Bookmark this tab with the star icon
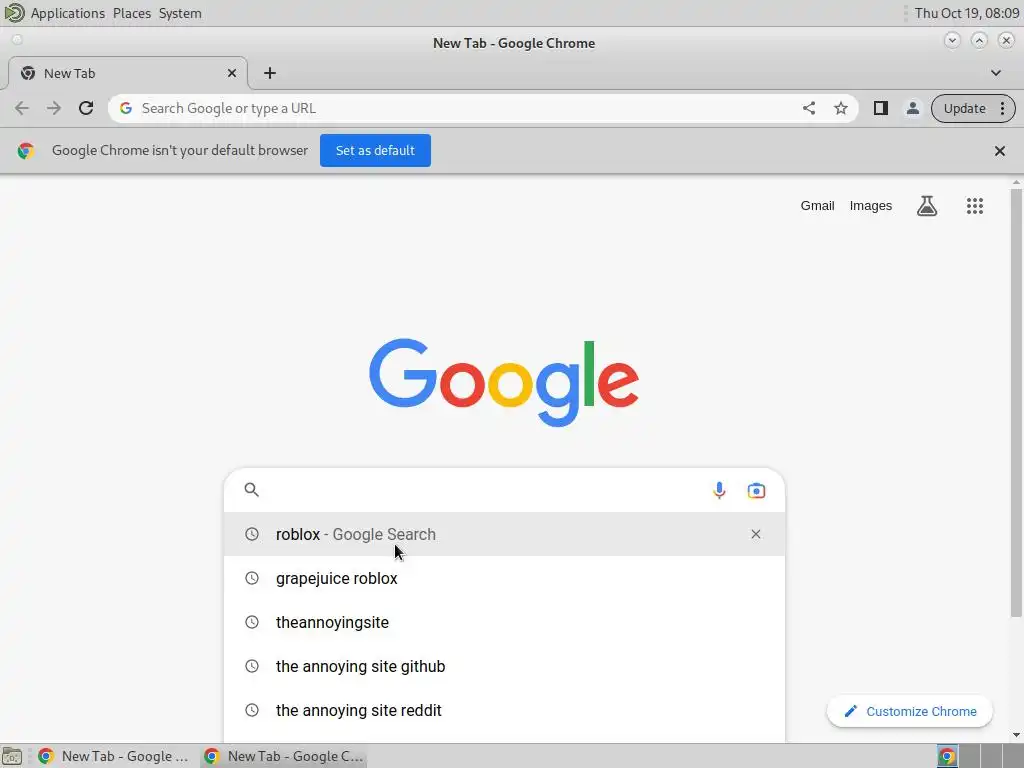Image resolution: width=1024 pixels, height=768 pixels. point(840,108)
